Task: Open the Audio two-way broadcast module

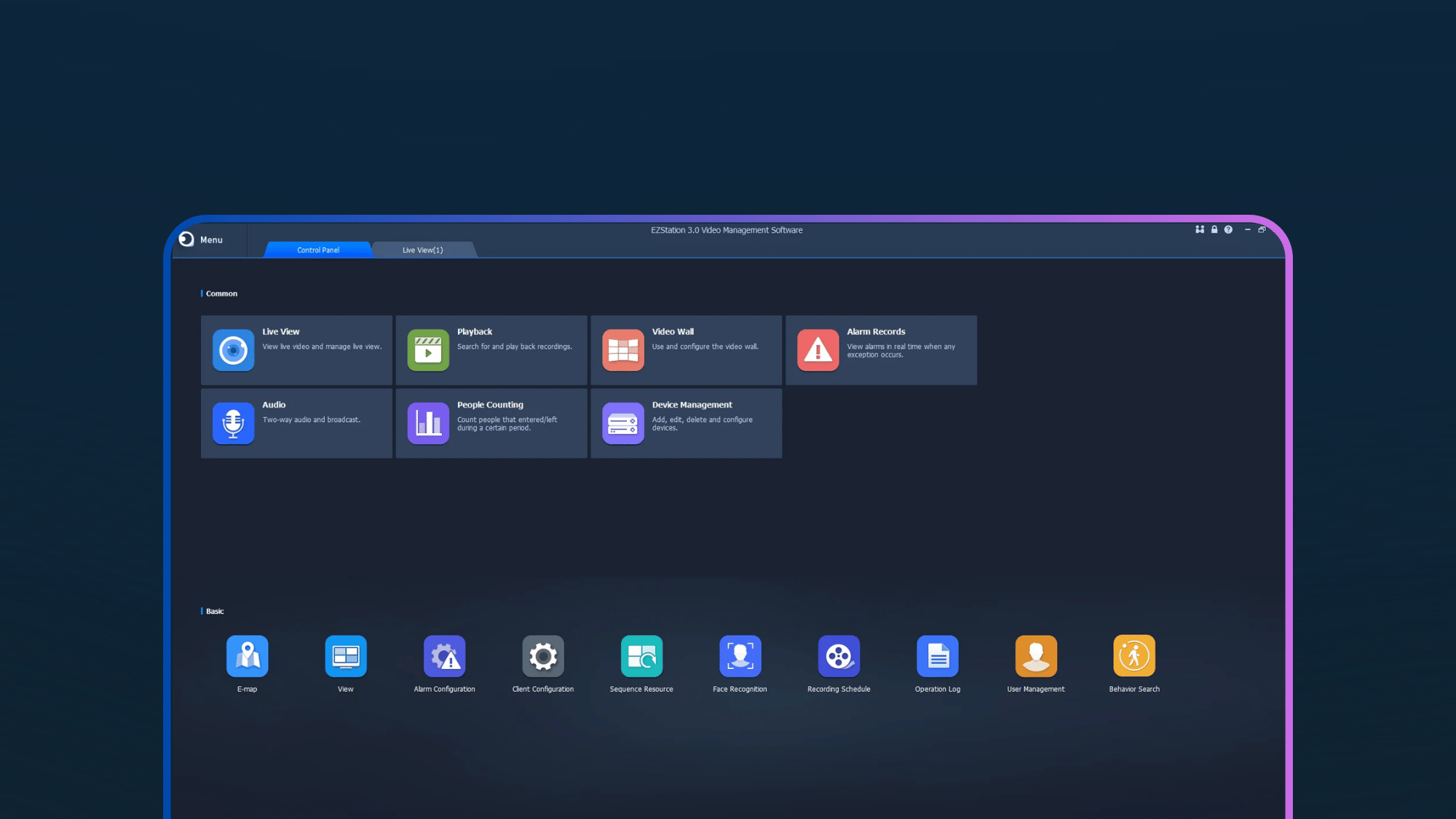Action: tap(296, 423)
